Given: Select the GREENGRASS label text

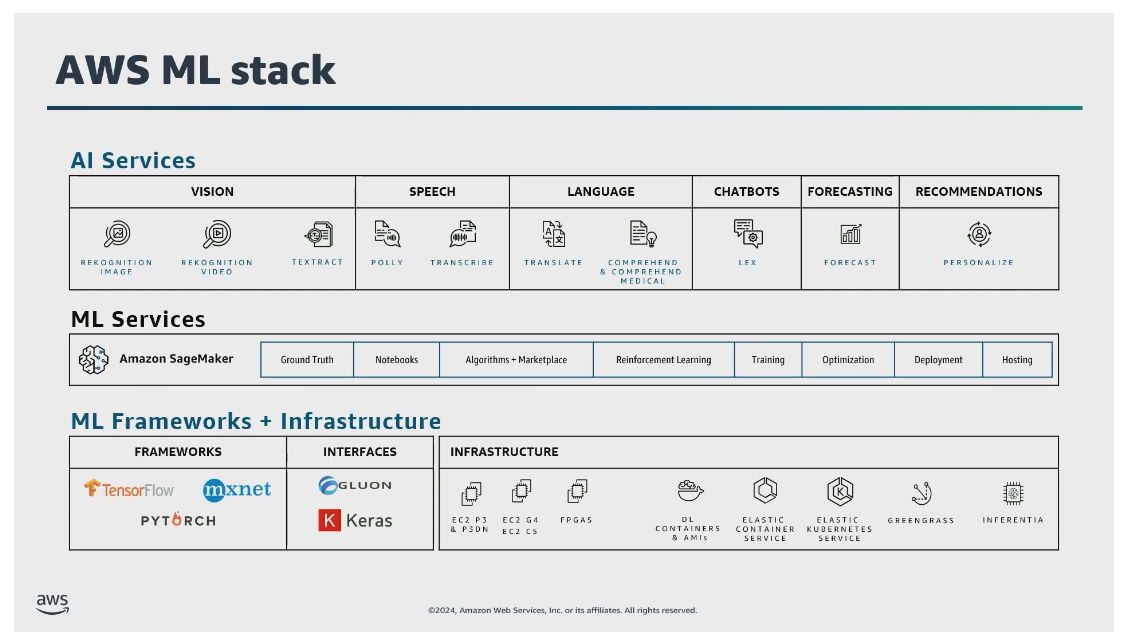Looking at the screenshot, I should (921, 520).
